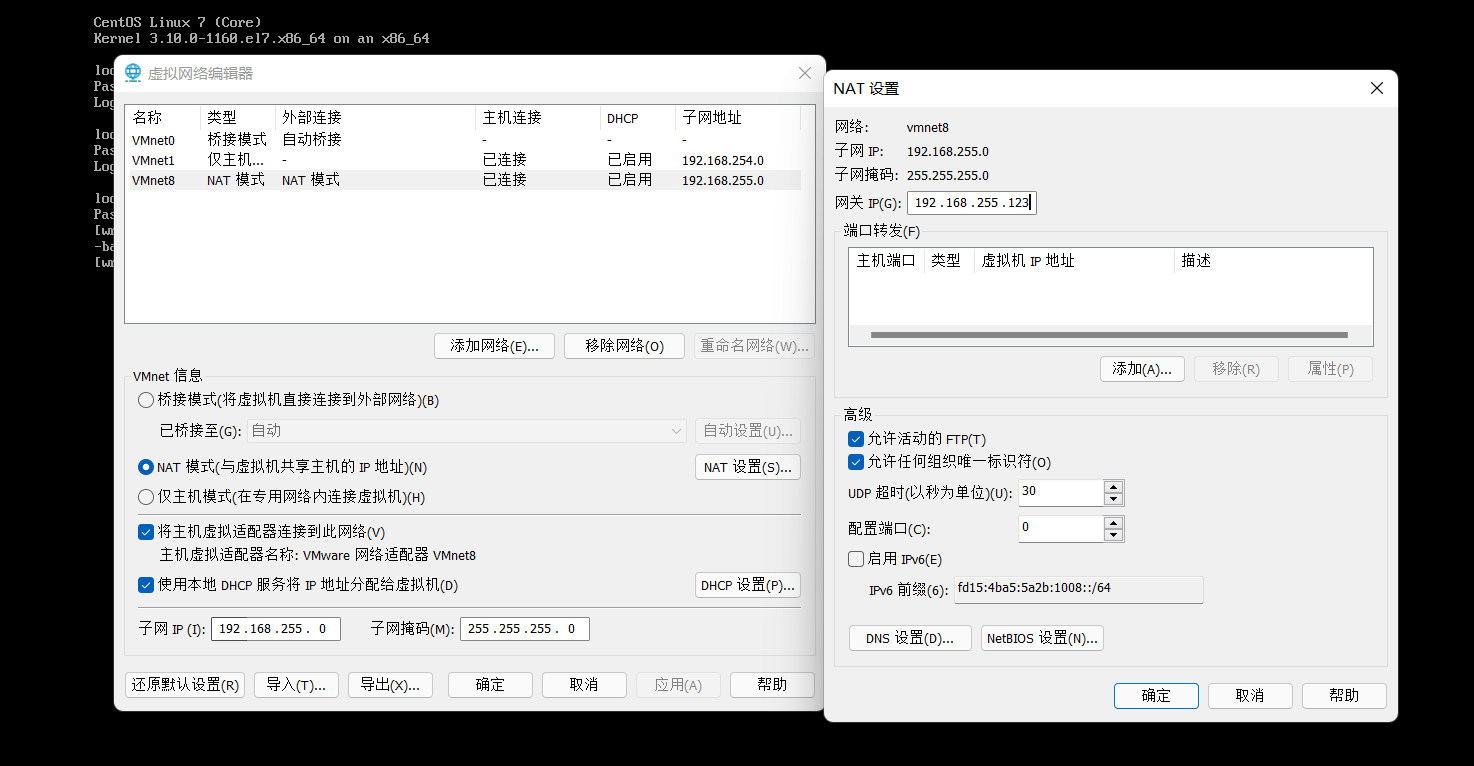This screenshot has height=766, width=1474.
Task: Toggle 允许任何组织唯一标识符 checkbox
Action: 856,462
